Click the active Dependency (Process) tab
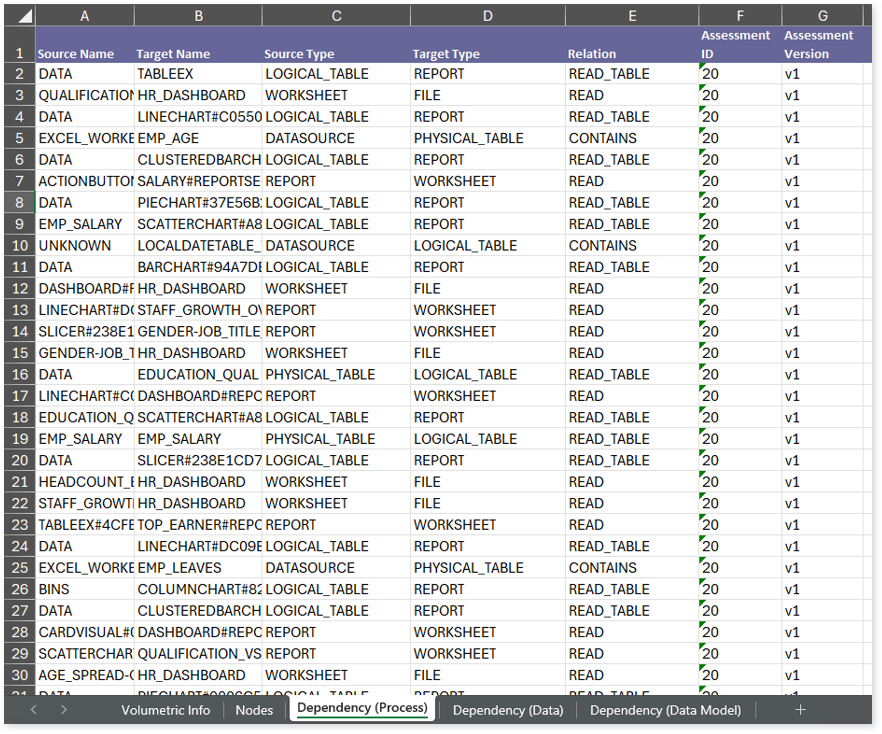This screenshot has height=734, width=882. point(362,709)
